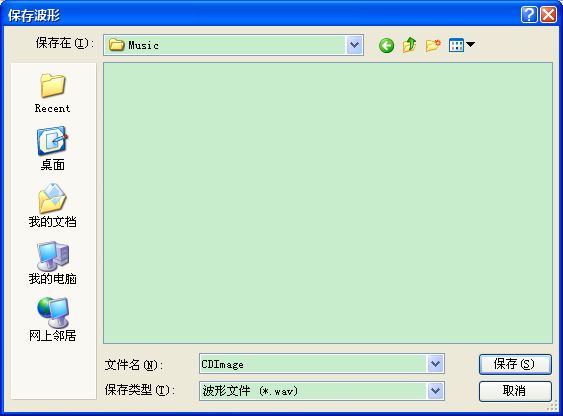The image size is (563, 416).
Task: Open the Recent places shortcut
Action: (x=53, y=93)
